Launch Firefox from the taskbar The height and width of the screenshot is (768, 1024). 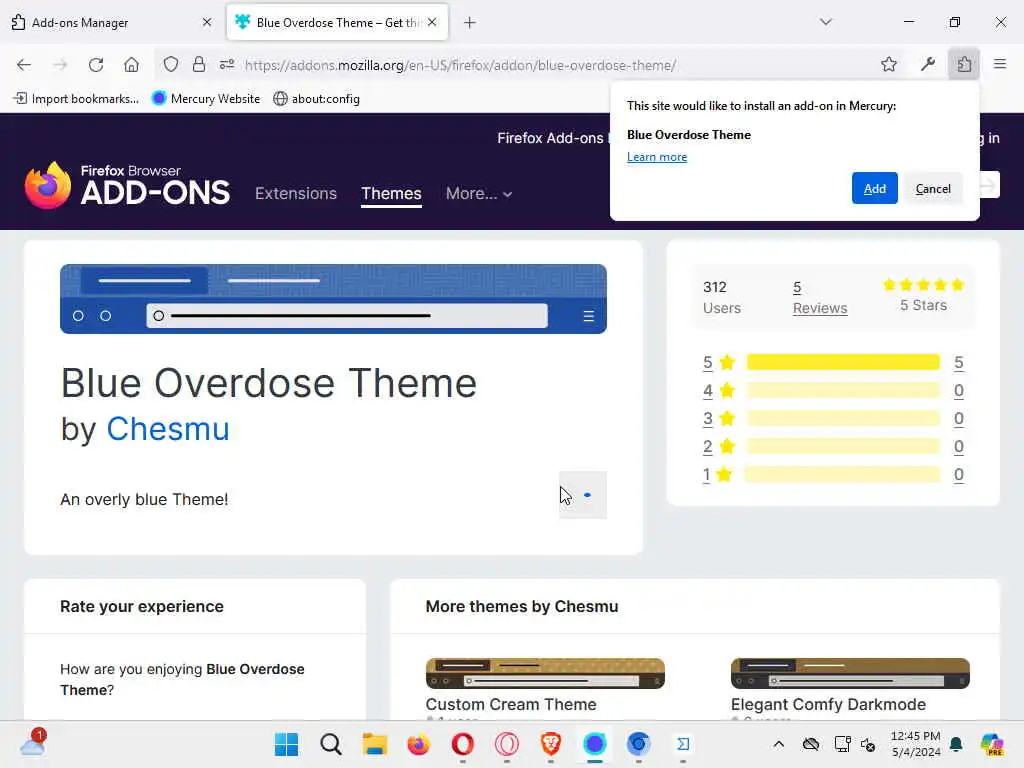click(419, 744)
